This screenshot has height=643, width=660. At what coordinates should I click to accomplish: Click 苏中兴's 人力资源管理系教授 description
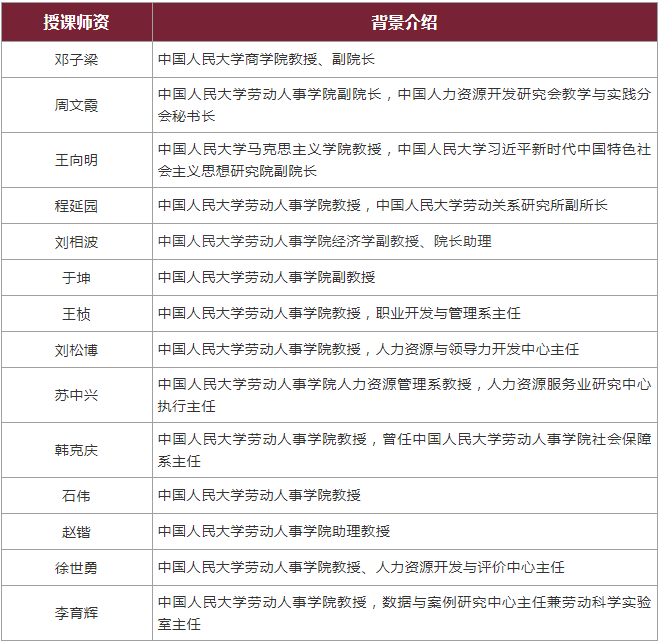point(405,396)
